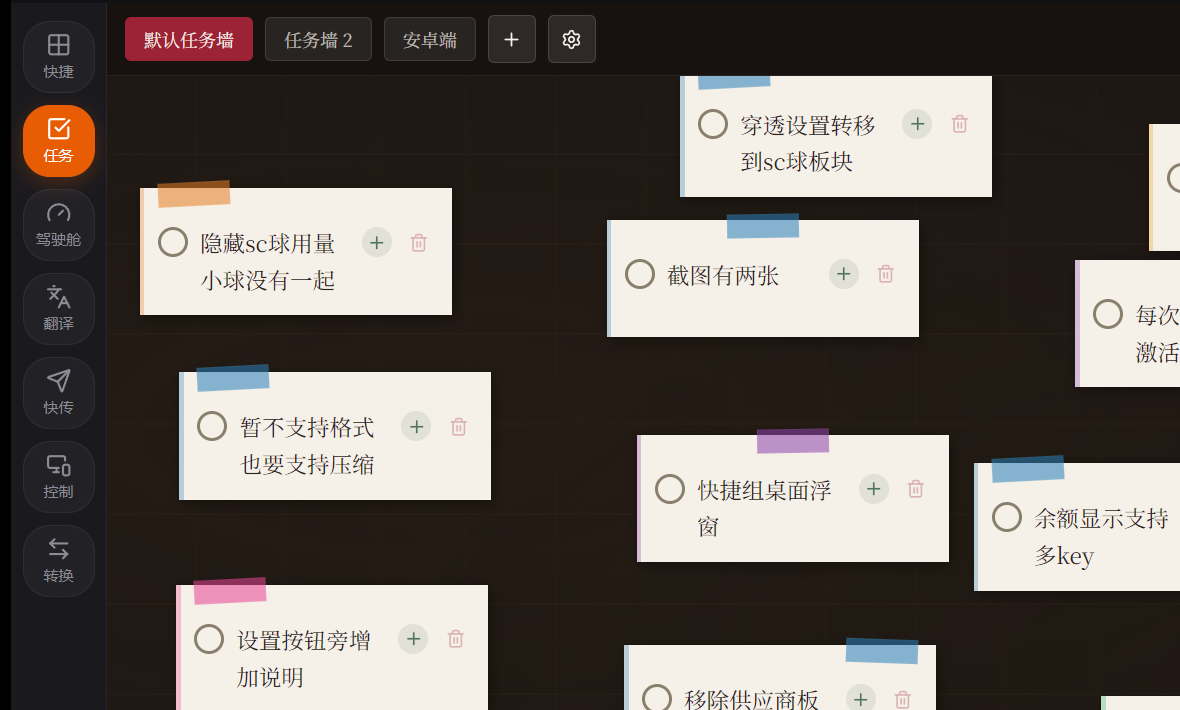Add subtask to 暂不支持格式 card
Image resolution: width=1180 pixels, height=710 pixels.
pyautogui.click(x=416, y=427)
